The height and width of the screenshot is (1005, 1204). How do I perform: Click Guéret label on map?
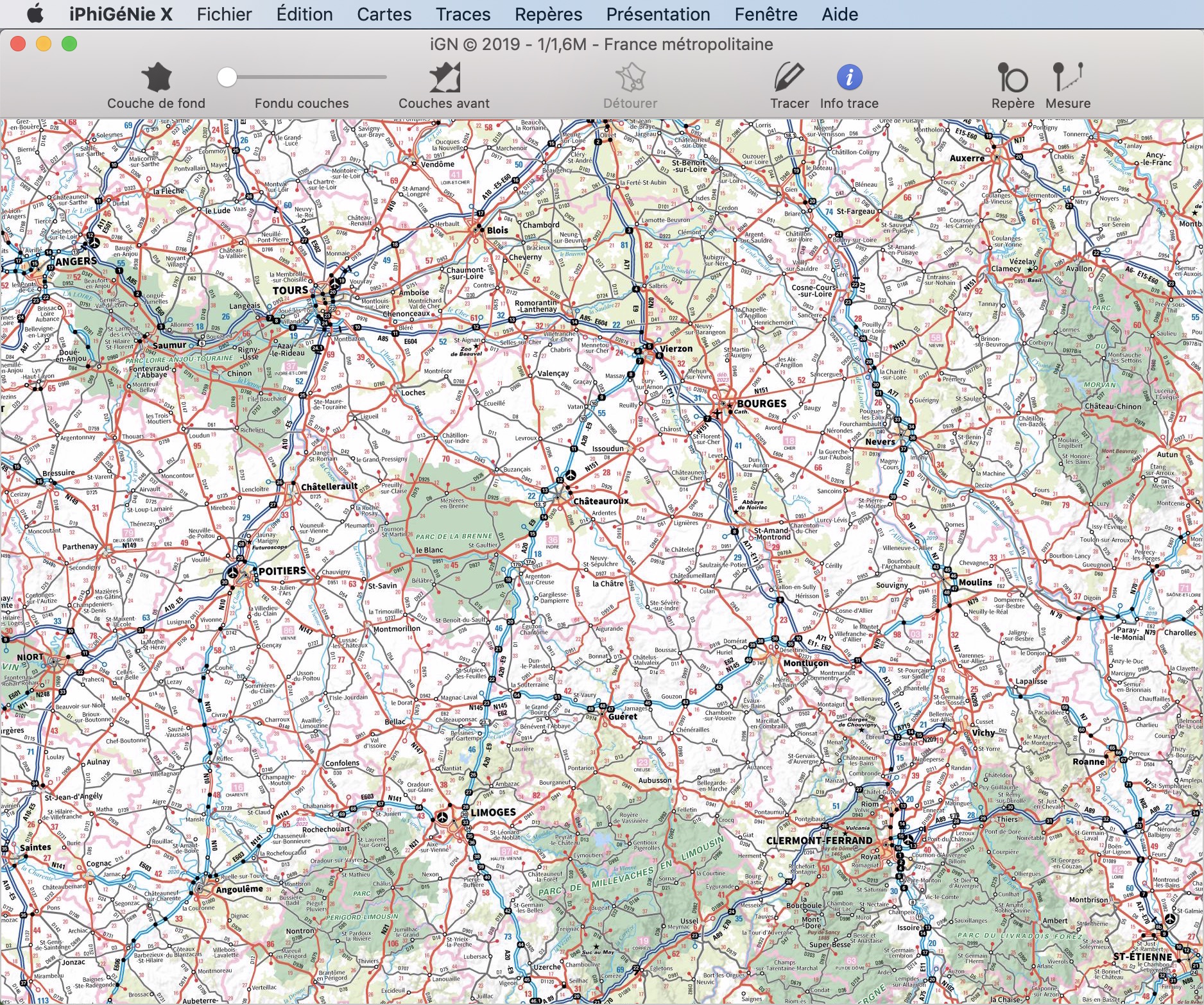coord(623,716)
